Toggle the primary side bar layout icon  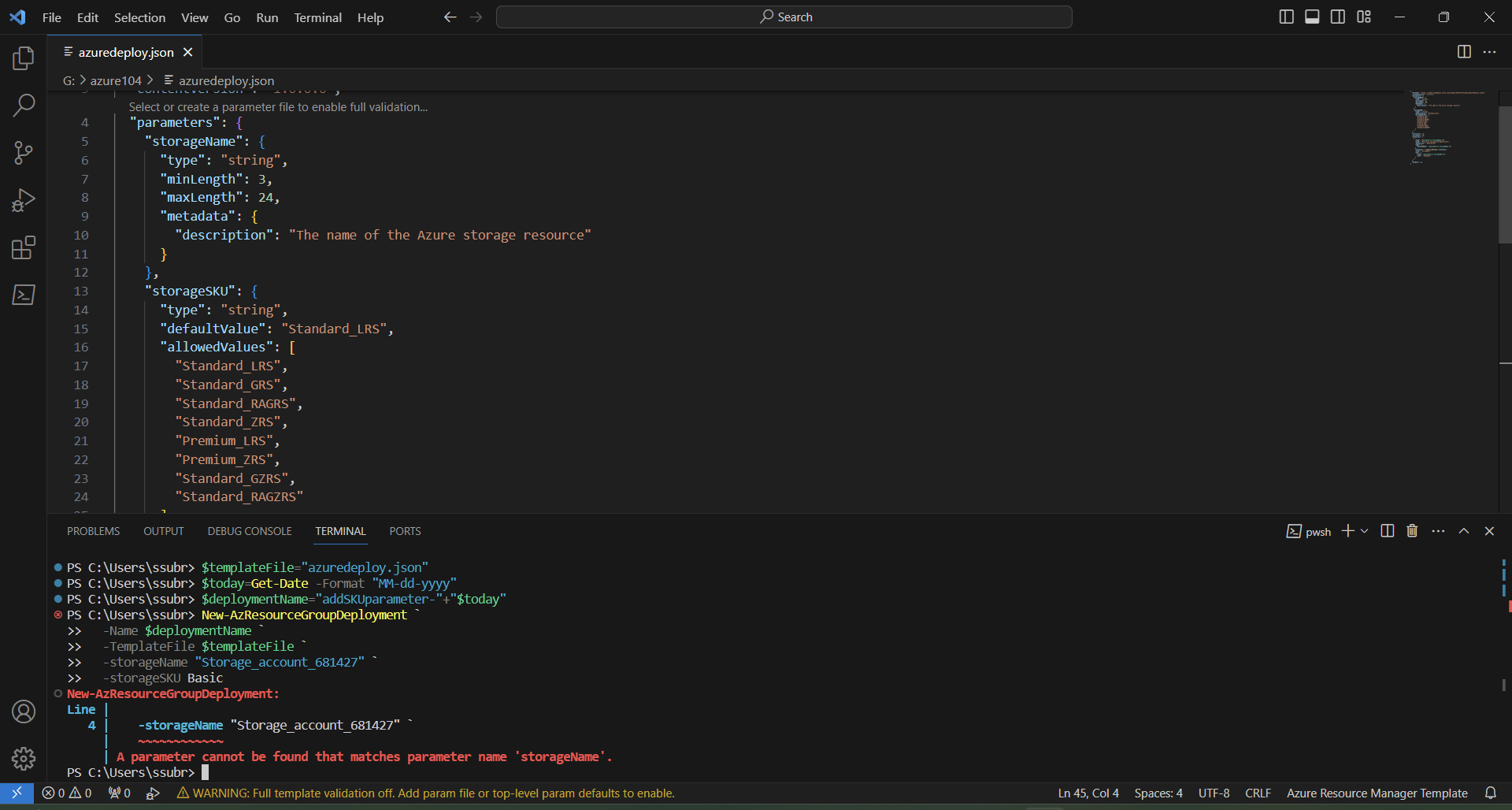tap(1287, 17)
